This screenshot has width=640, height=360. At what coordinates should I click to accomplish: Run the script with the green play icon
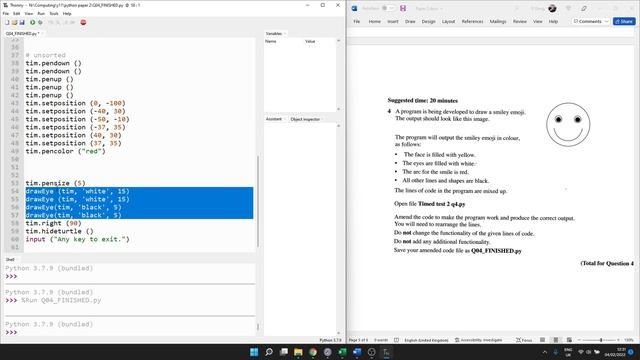click(x=32, y=22)
